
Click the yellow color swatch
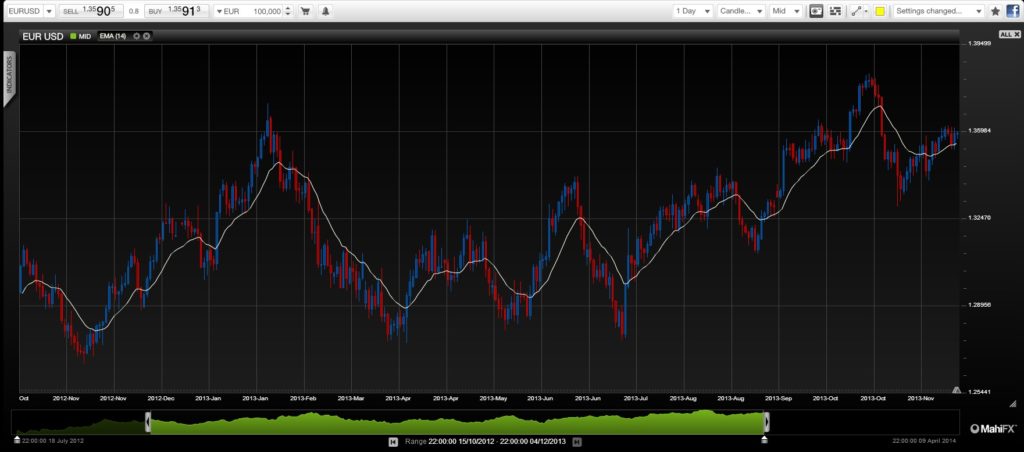880,11
